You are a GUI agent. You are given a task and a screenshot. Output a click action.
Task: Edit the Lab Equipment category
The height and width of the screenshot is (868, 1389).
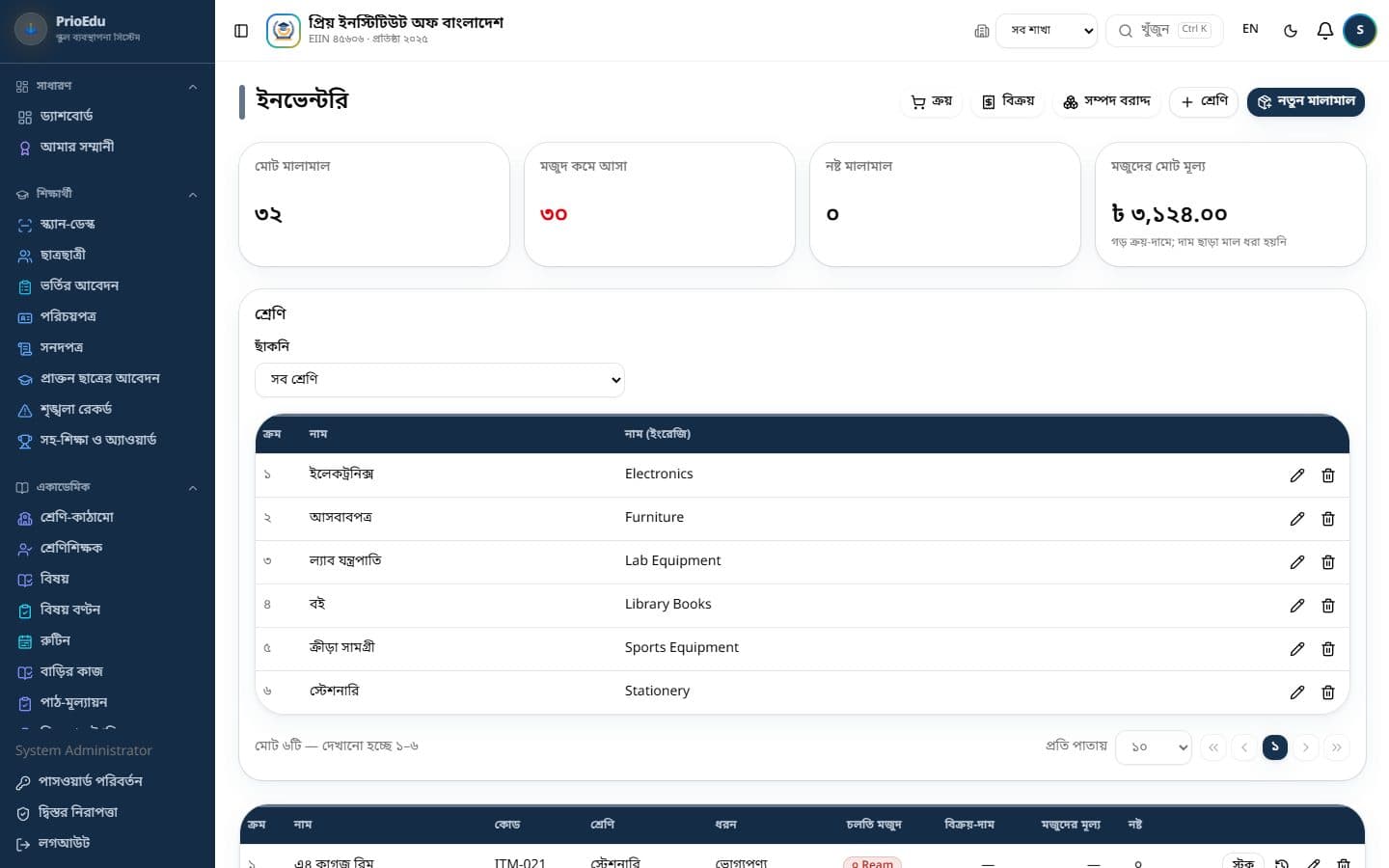click(1297, 562)
